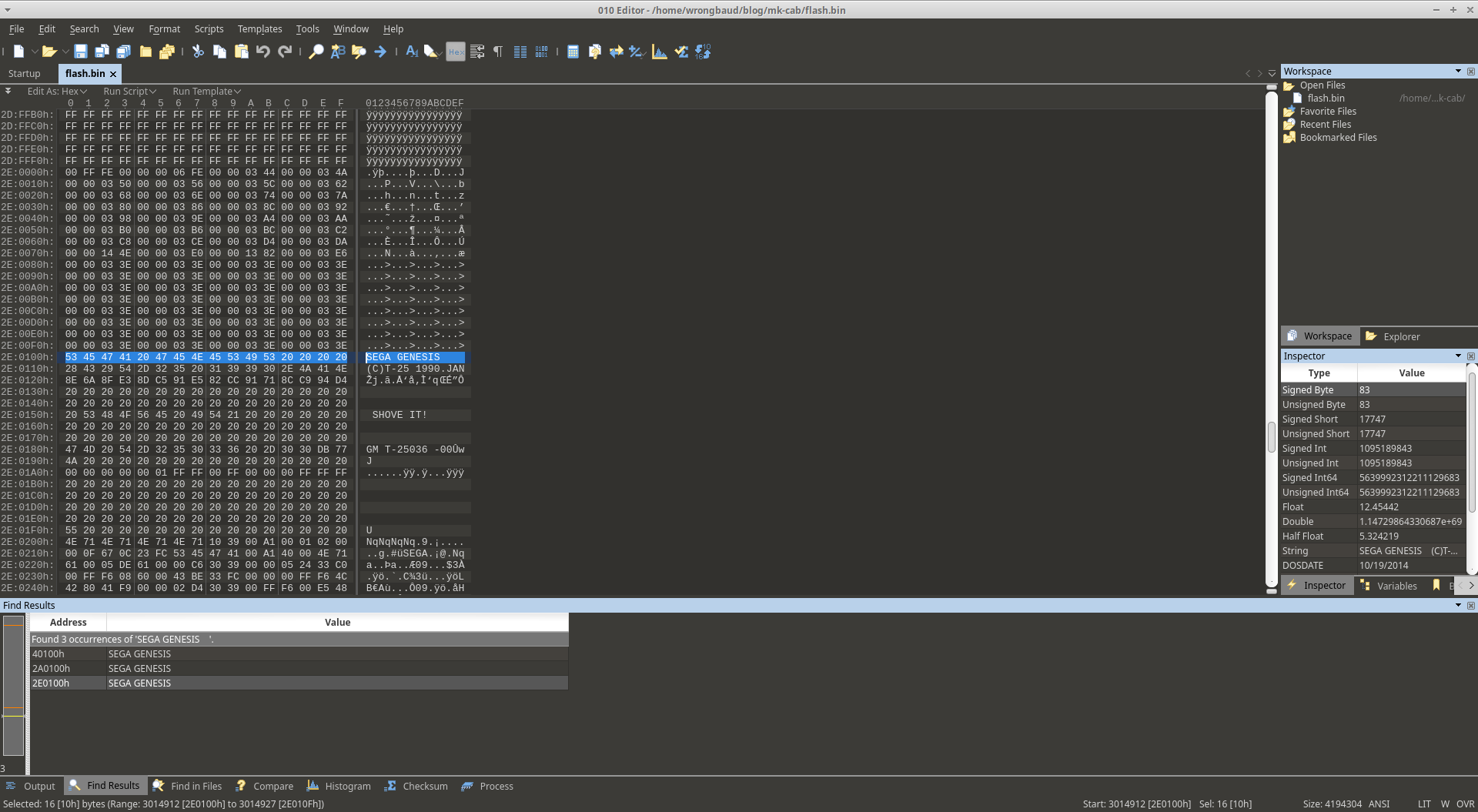This screenshot has height=812, width=1478.
Task: Click the Paste clipboard icon
Action: (x=242, y=52)
